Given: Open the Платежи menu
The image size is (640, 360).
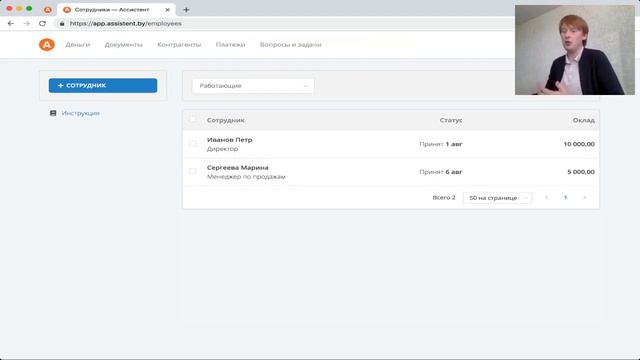Looking at the screenshot, I should 231,44.
